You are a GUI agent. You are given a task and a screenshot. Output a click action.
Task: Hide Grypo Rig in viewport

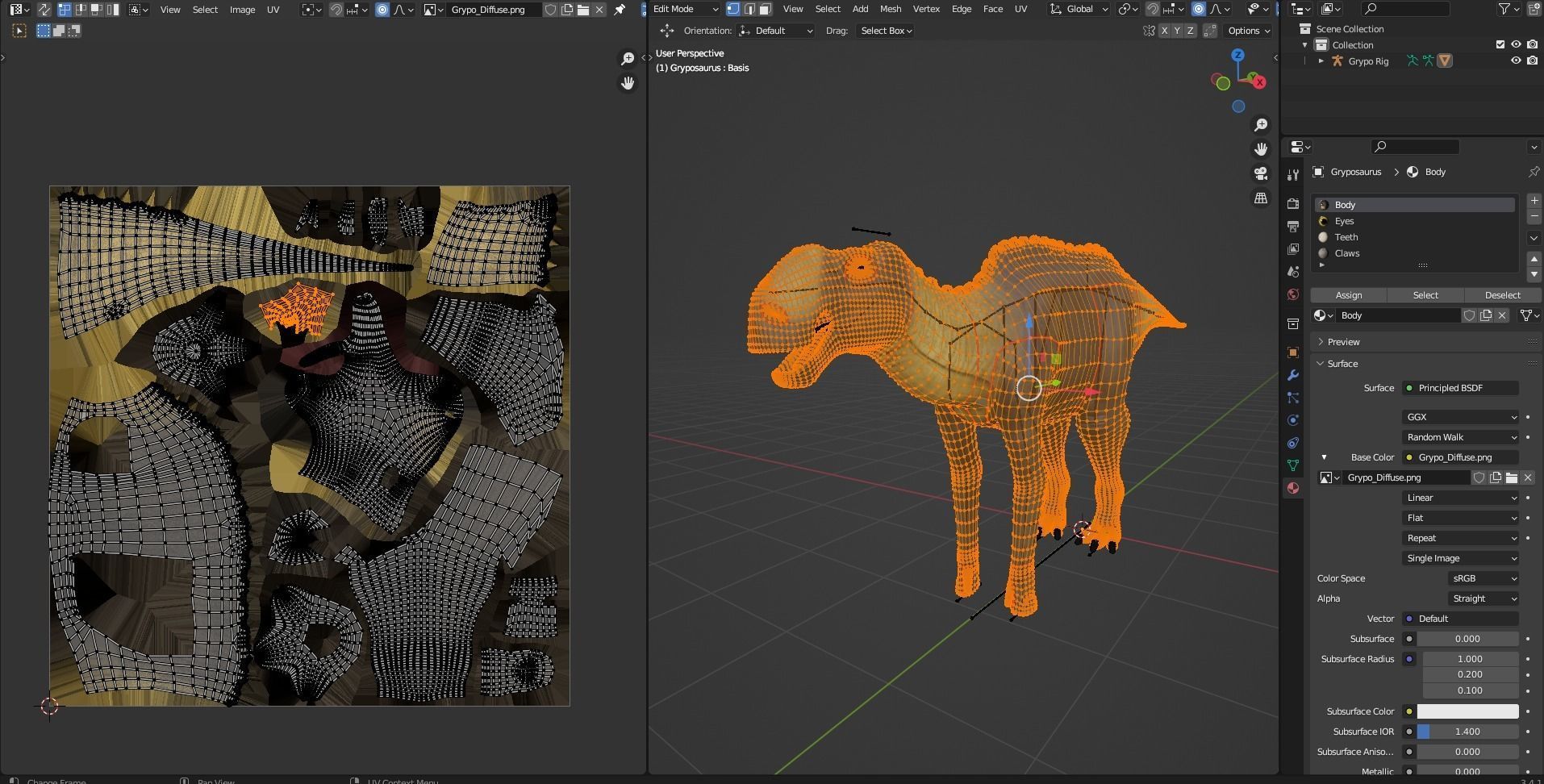pyautogui.click(x=1516, y=60)
